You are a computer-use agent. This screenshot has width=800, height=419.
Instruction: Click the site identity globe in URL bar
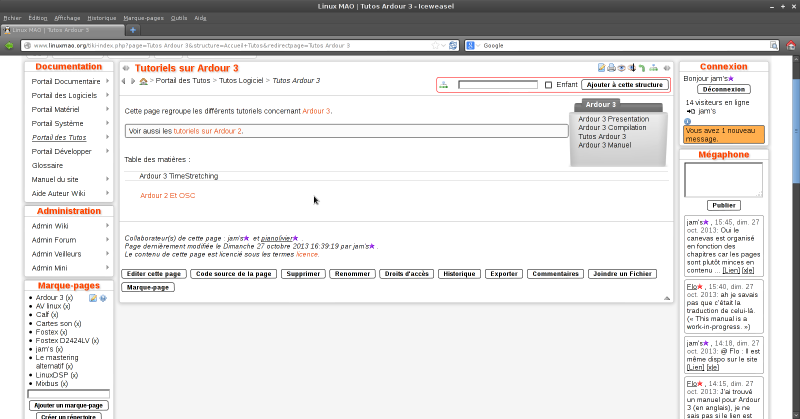[28, 45]
